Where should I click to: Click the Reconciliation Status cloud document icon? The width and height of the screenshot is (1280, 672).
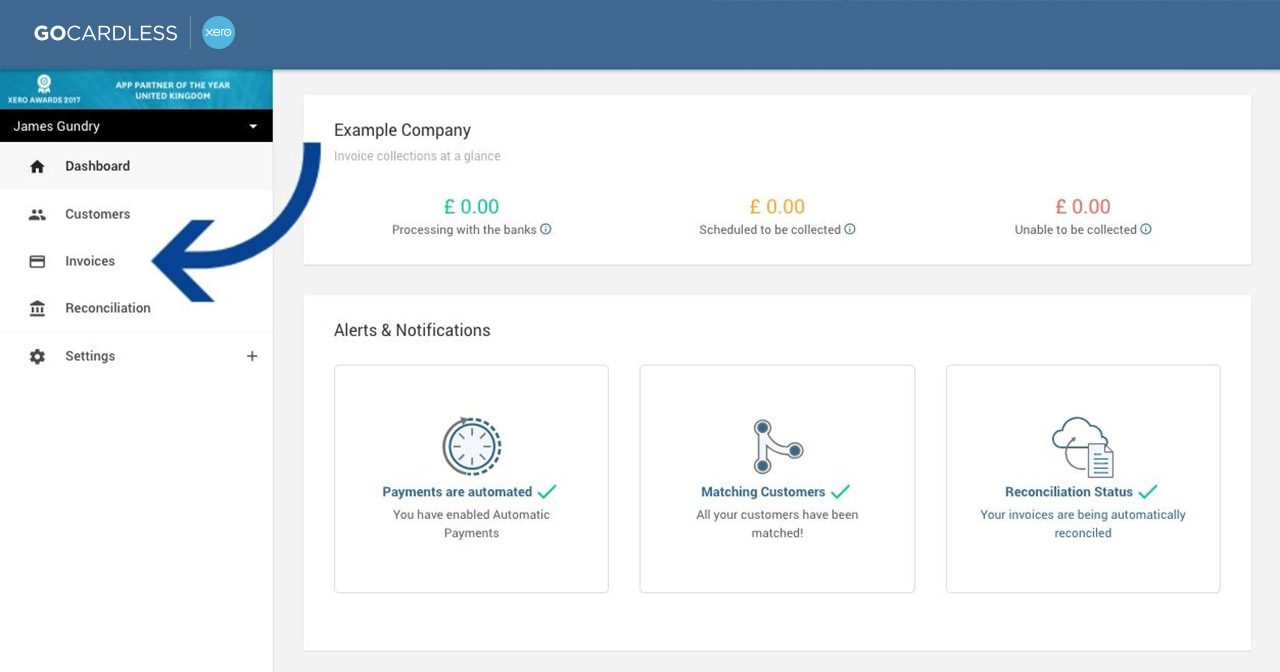1083,447
